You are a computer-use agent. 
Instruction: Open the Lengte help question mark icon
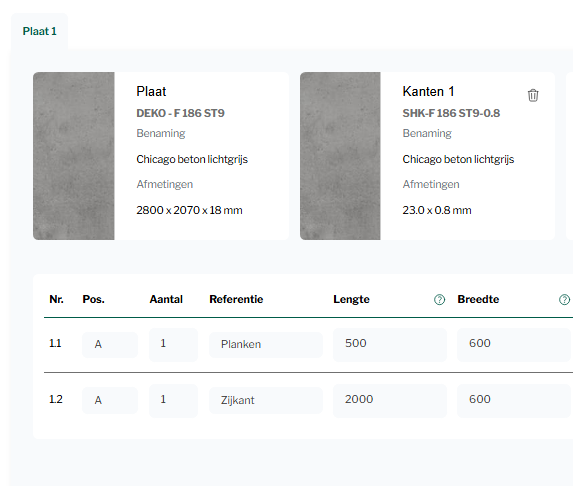click(x=439, y=300)
